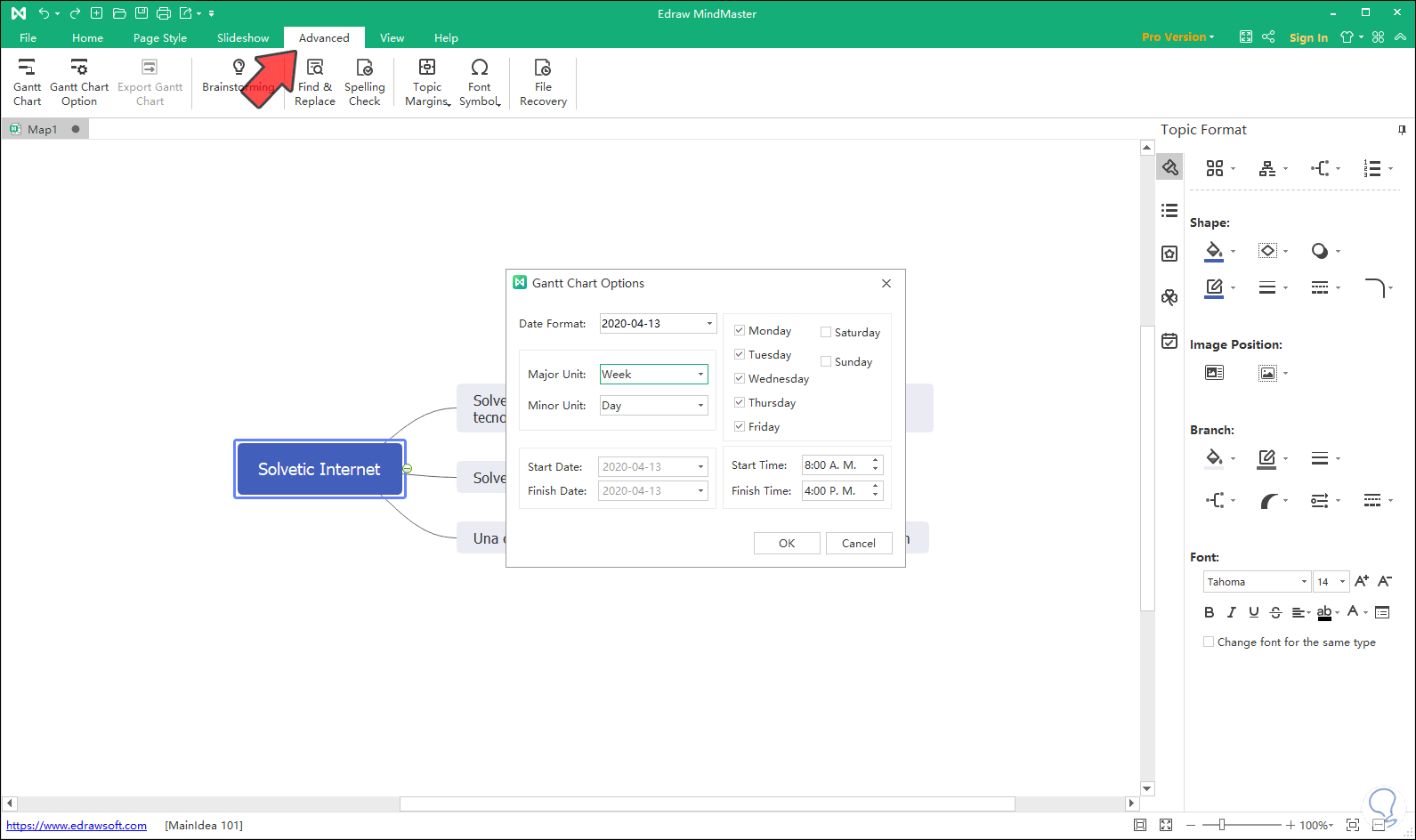Click Cancel in Gantt Chart Options
This screenshot has width=1416, height=840.
tap(859, 543)
